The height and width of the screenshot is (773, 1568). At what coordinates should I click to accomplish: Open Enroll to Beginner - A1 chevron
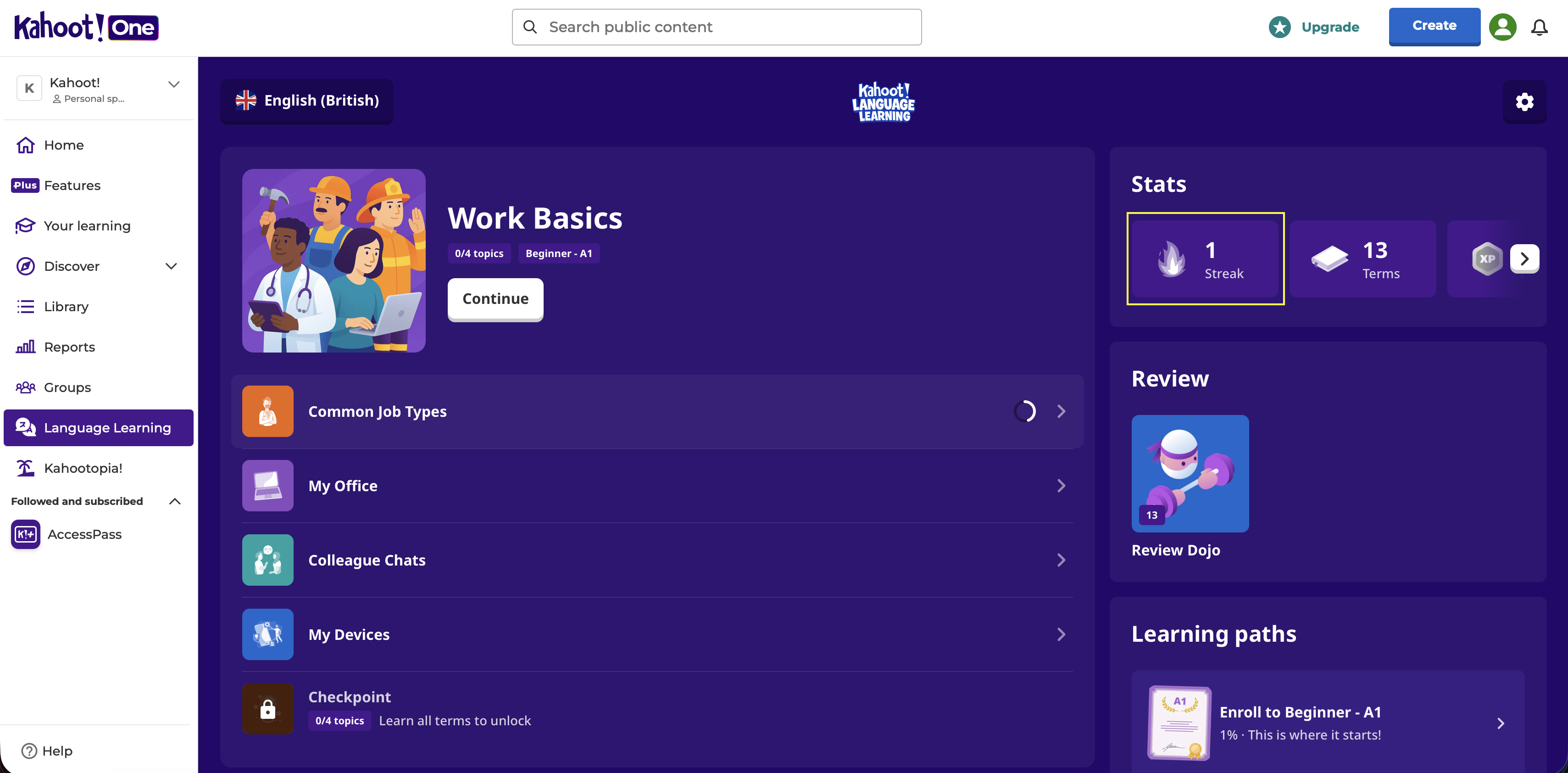[1501, 723]
